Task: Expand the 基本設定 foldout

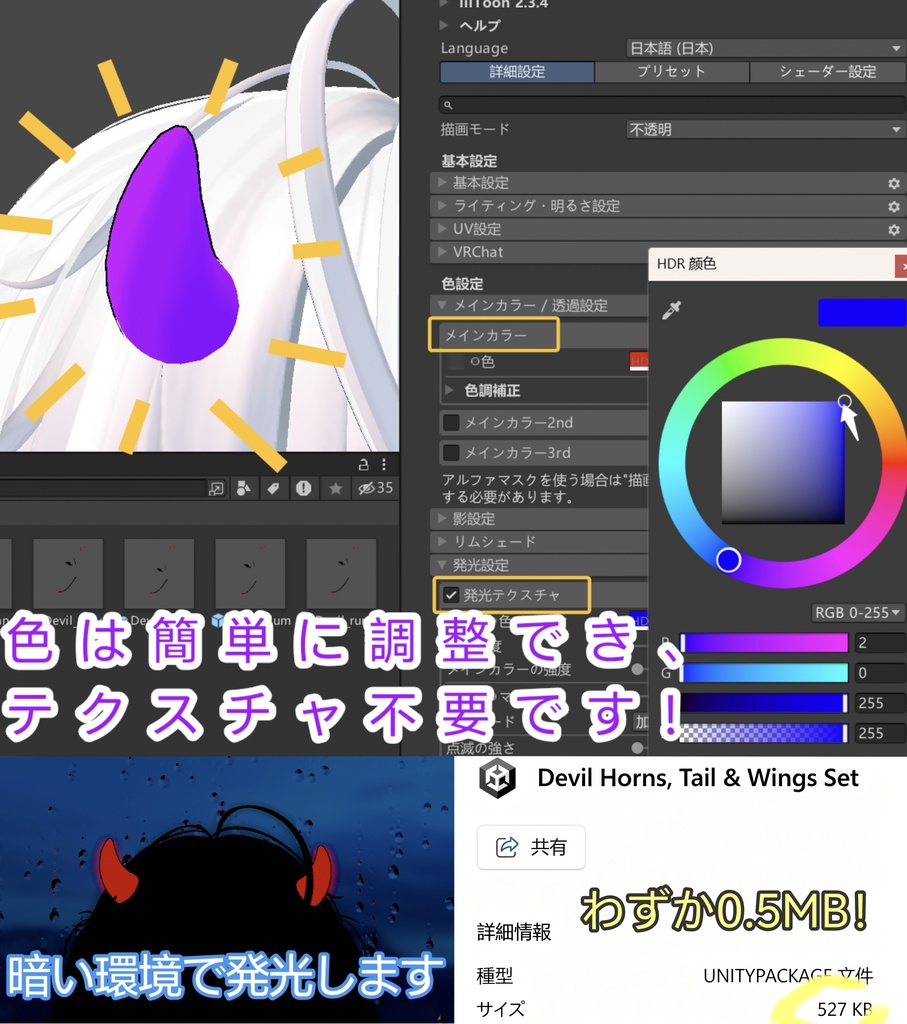Action: point(442,182)
